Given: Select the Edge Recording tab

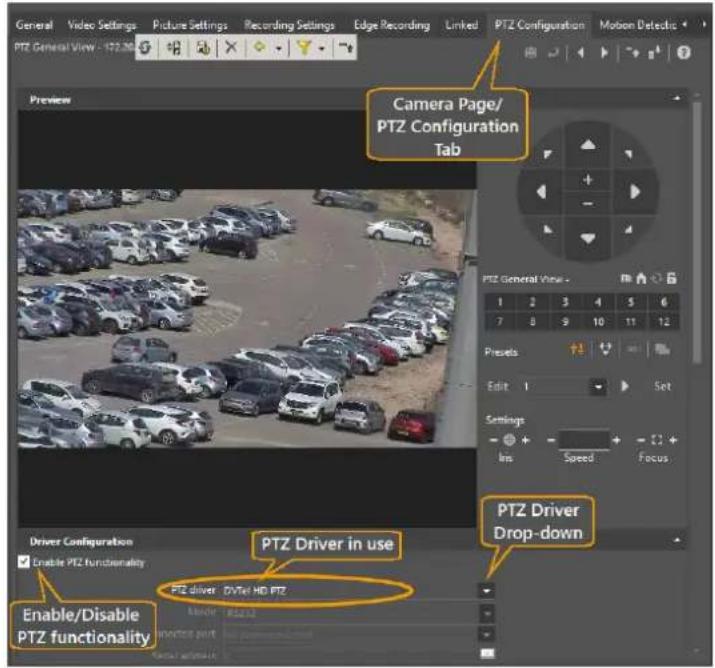Looking at the screenshot, I should point(392,25).
